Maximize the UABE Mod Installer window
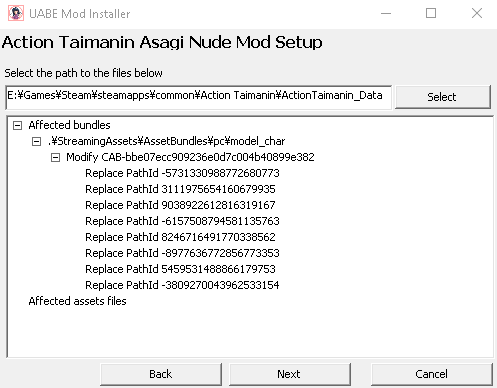The width and height of the screenshot is (497, 388). click(x=431, y=14)
